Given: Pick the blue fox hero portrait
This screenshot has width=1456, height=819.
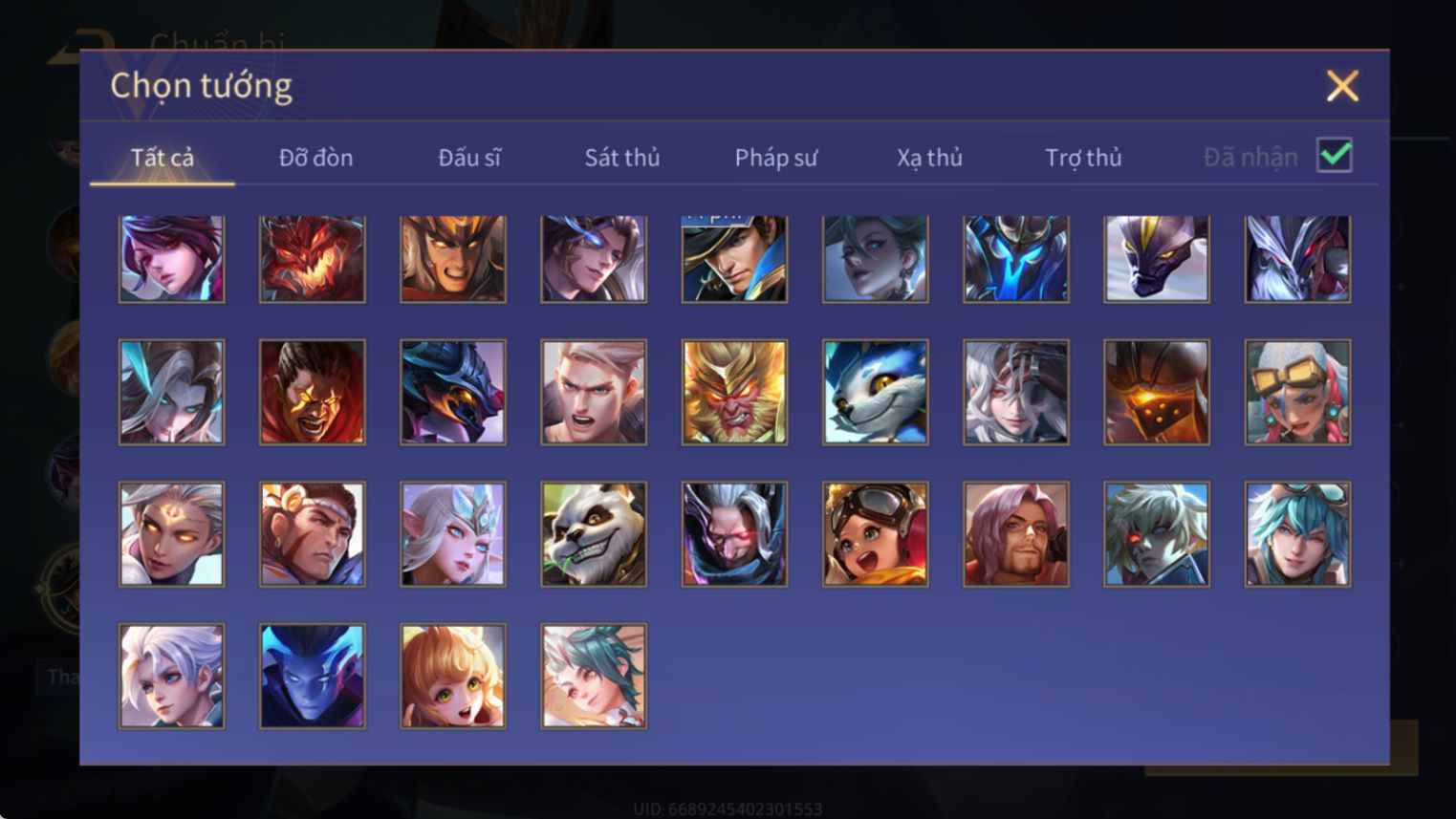Looking at the screenshot, I should pyautogui.click(x=875, y=392).
